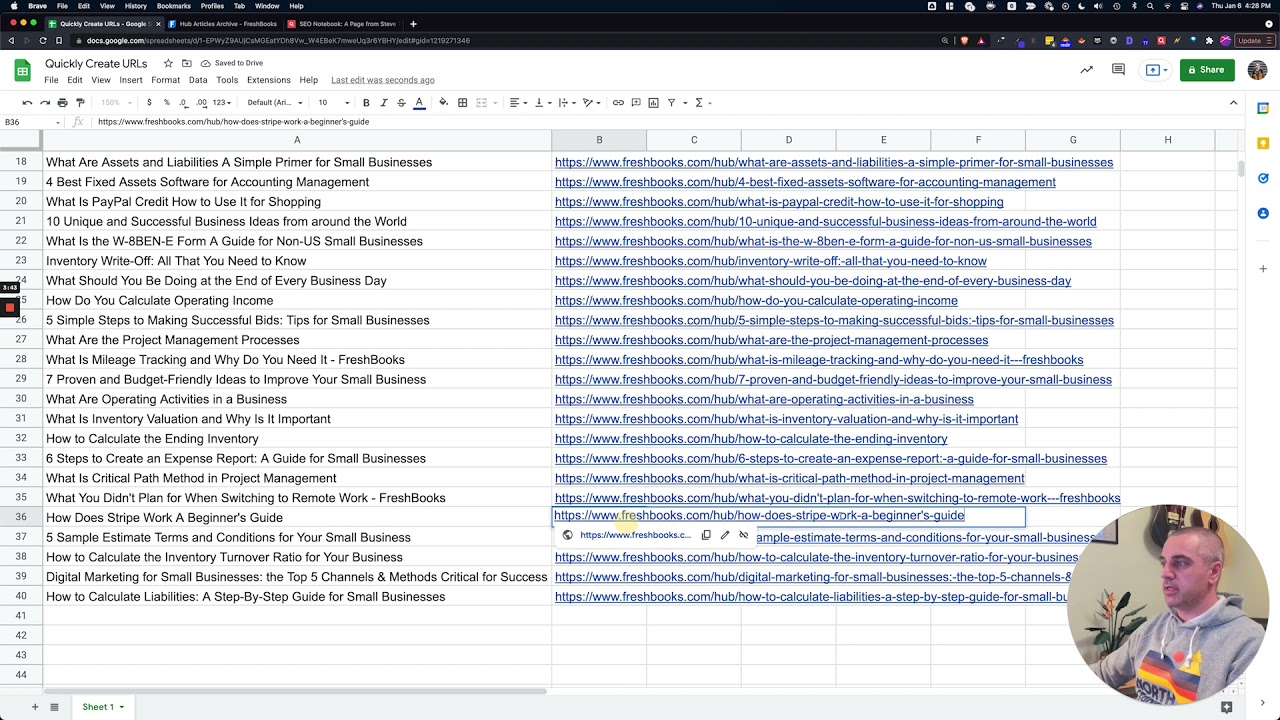This screenshot has height=720, width=1280.
Task: Click Add Sheet plus button
Action: pos(34,707)
